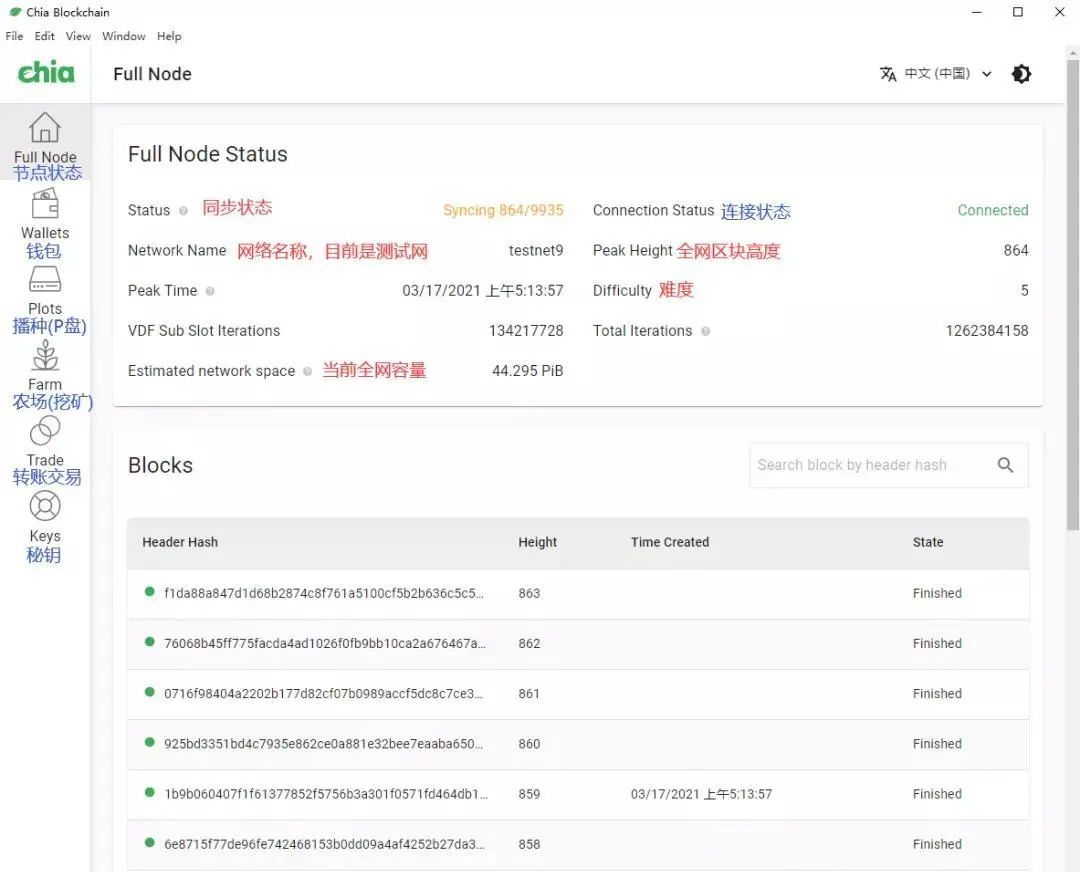Viewport: 1080px width, 872px height.
Task: Click the search magnifier icon
Action: tap(1006, 465)
